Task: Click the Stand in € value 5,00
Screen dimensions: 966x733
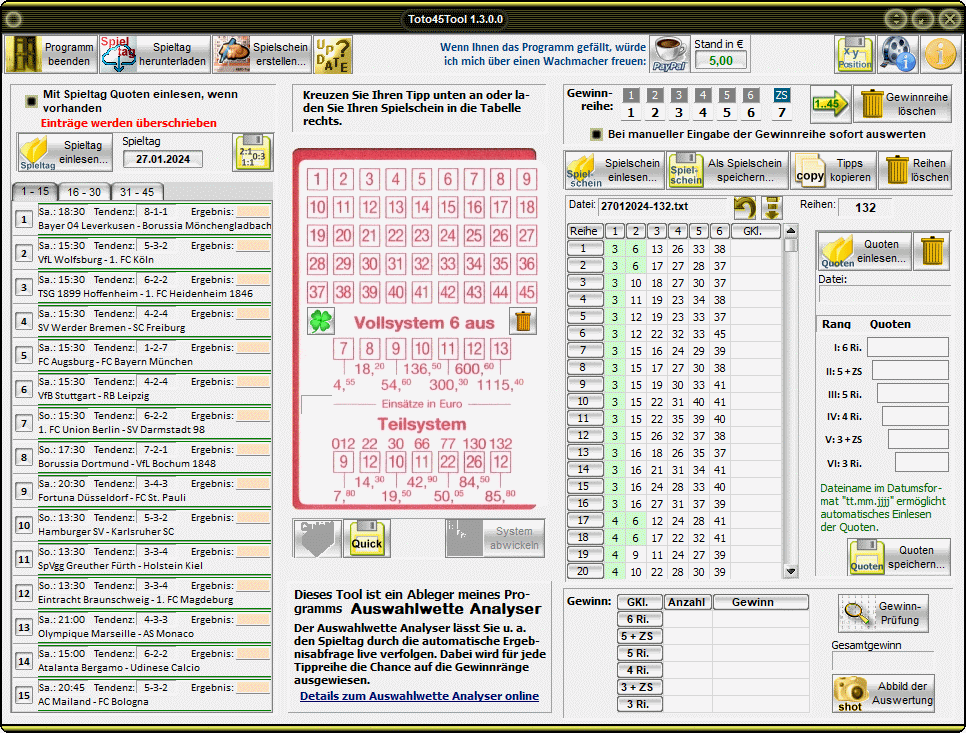Action: click(721, 60)
